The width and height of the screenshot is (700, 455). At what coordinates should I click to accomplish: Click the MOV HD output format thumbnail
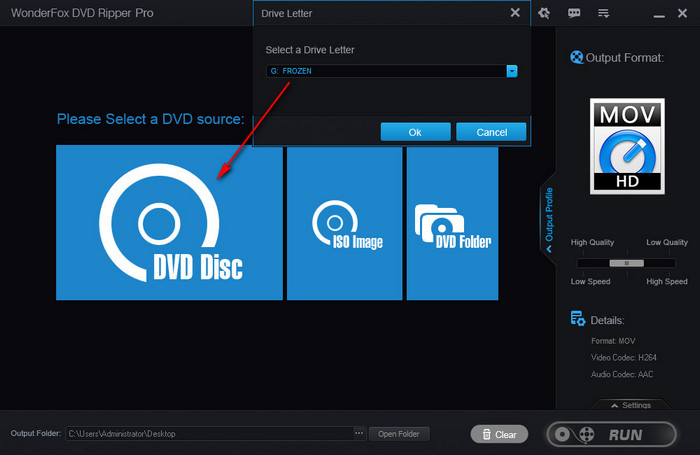(627, 146)
